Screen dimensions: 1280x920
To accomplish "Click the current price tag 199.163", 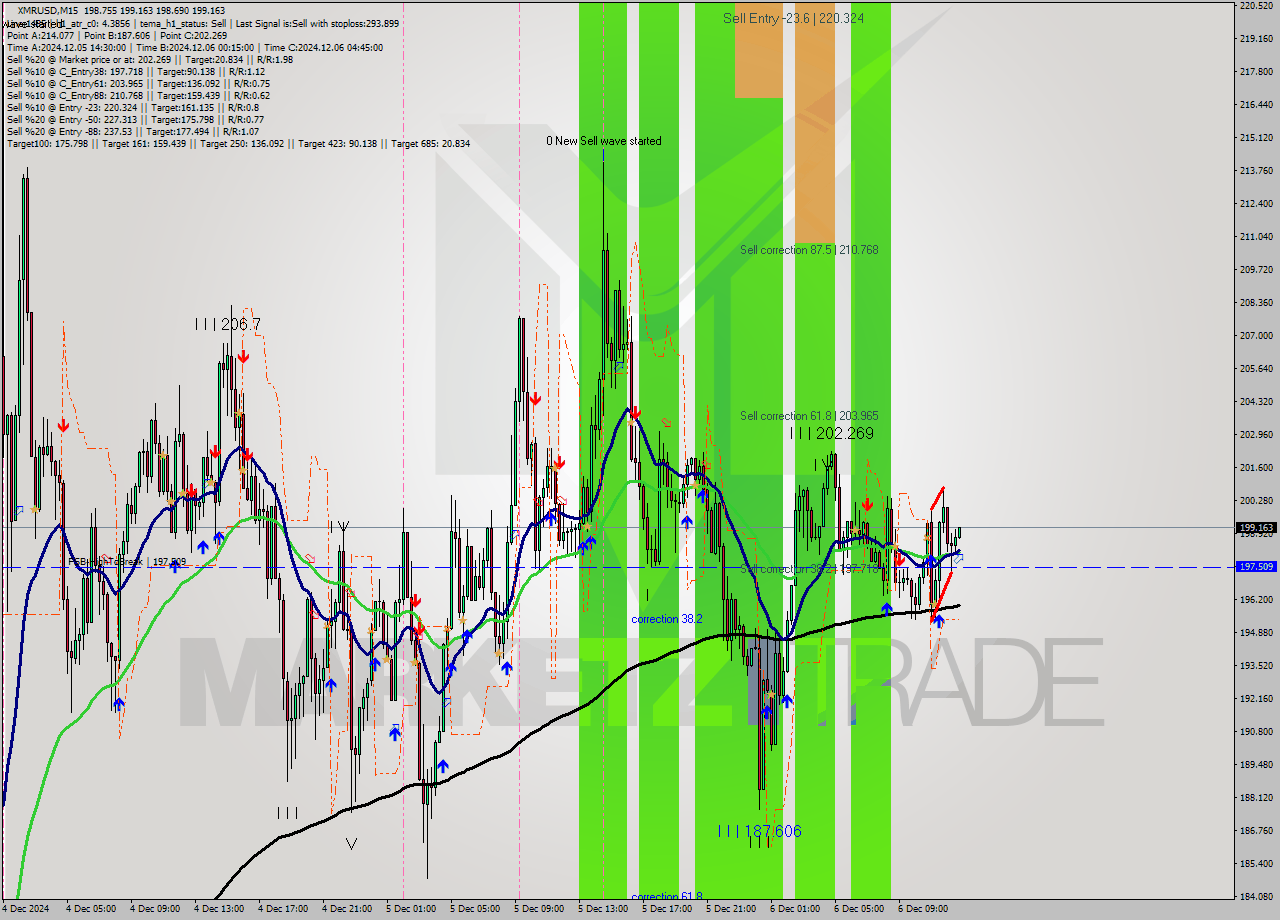I will [1256, 527].
